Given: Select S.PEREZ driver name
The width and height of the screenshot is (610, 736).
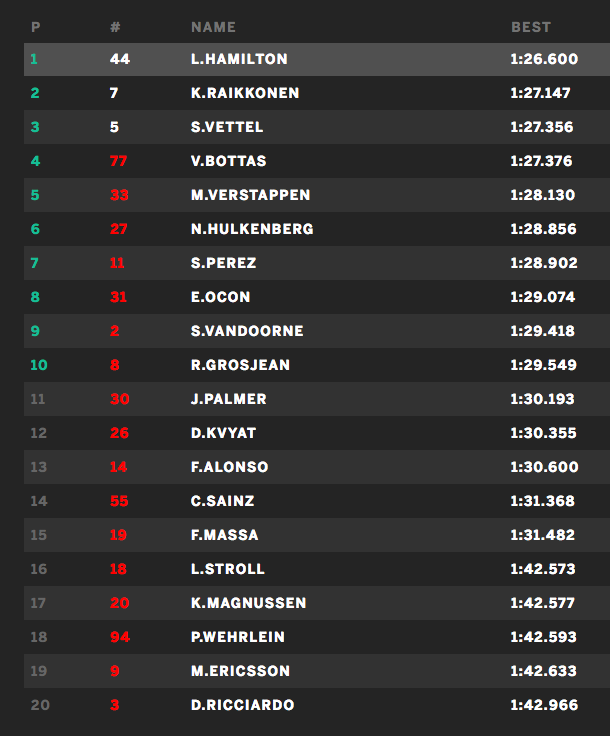Looking at the screenshot, I should click(x=223, y=263).
